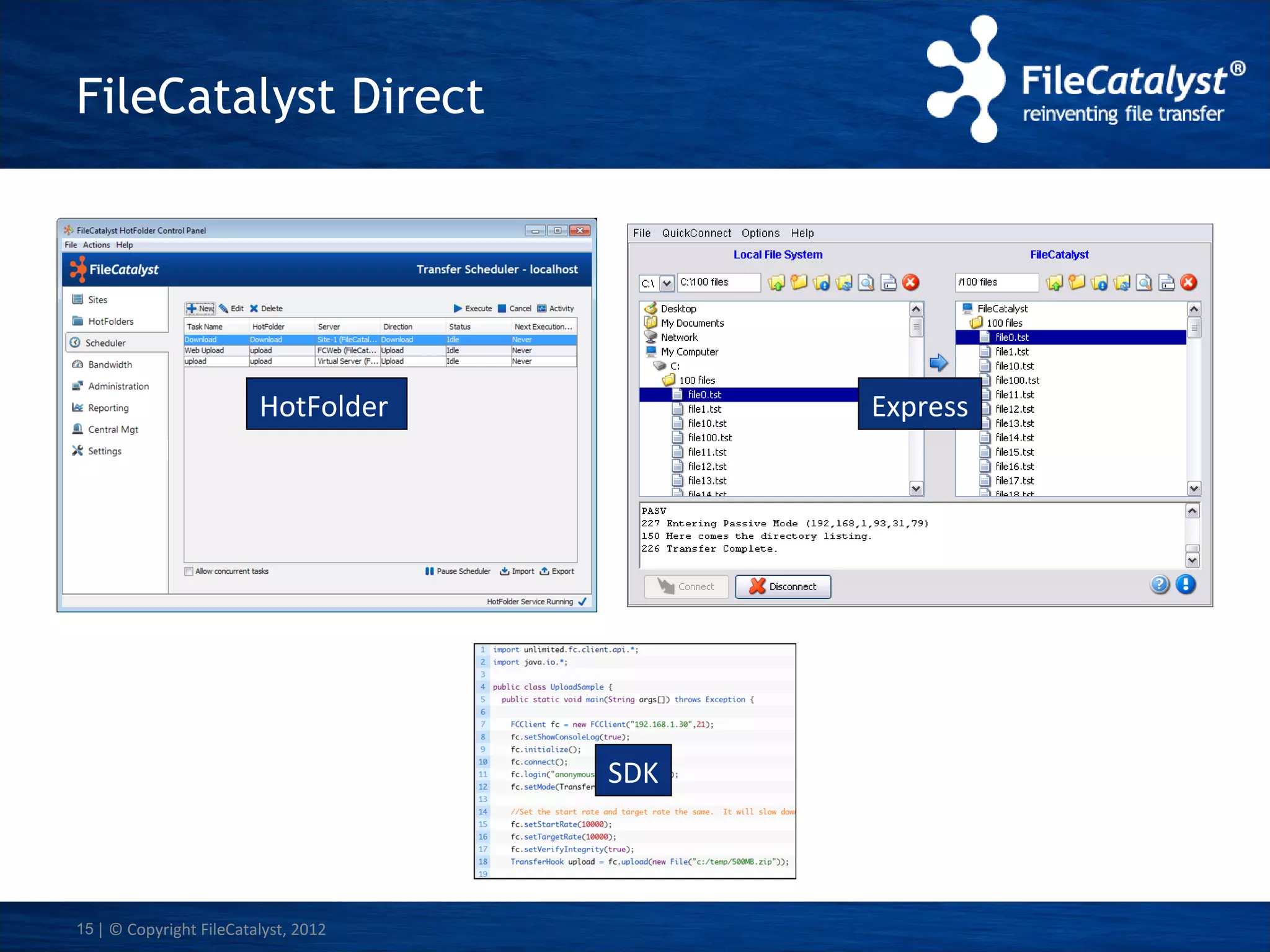The height and width of the screenshot is (952, 1270).
Task: Go up one folder in remote pane
Action: coord(1054,283)
